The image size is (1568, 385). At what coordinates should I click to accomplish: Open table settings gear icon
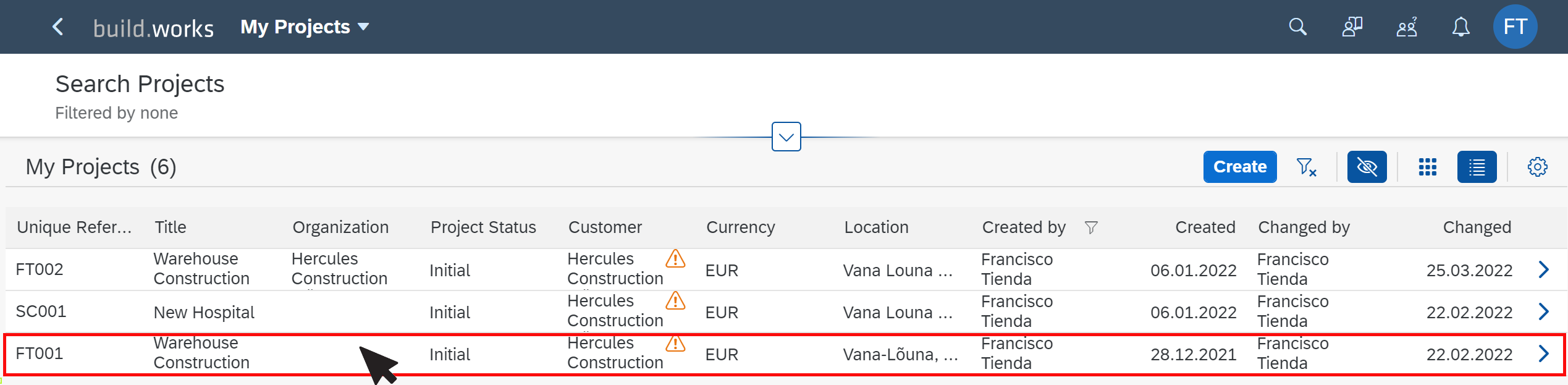[x=1537, y=167]
